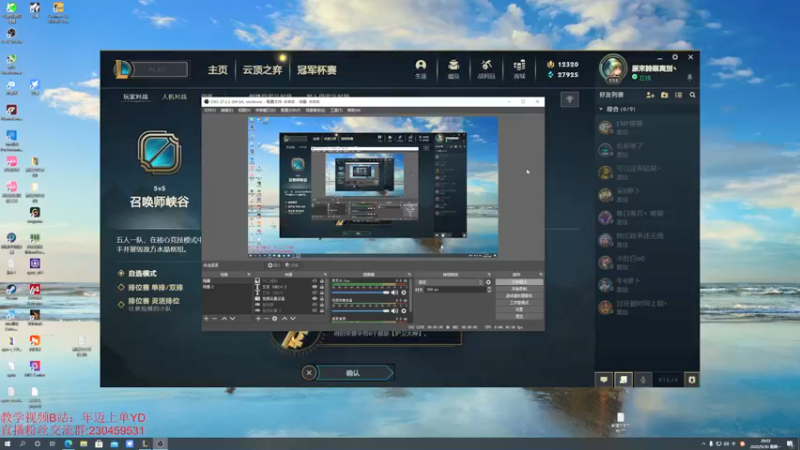
Task: Click 开始推流 in OBS controls
Action: (x=519, y=282)
